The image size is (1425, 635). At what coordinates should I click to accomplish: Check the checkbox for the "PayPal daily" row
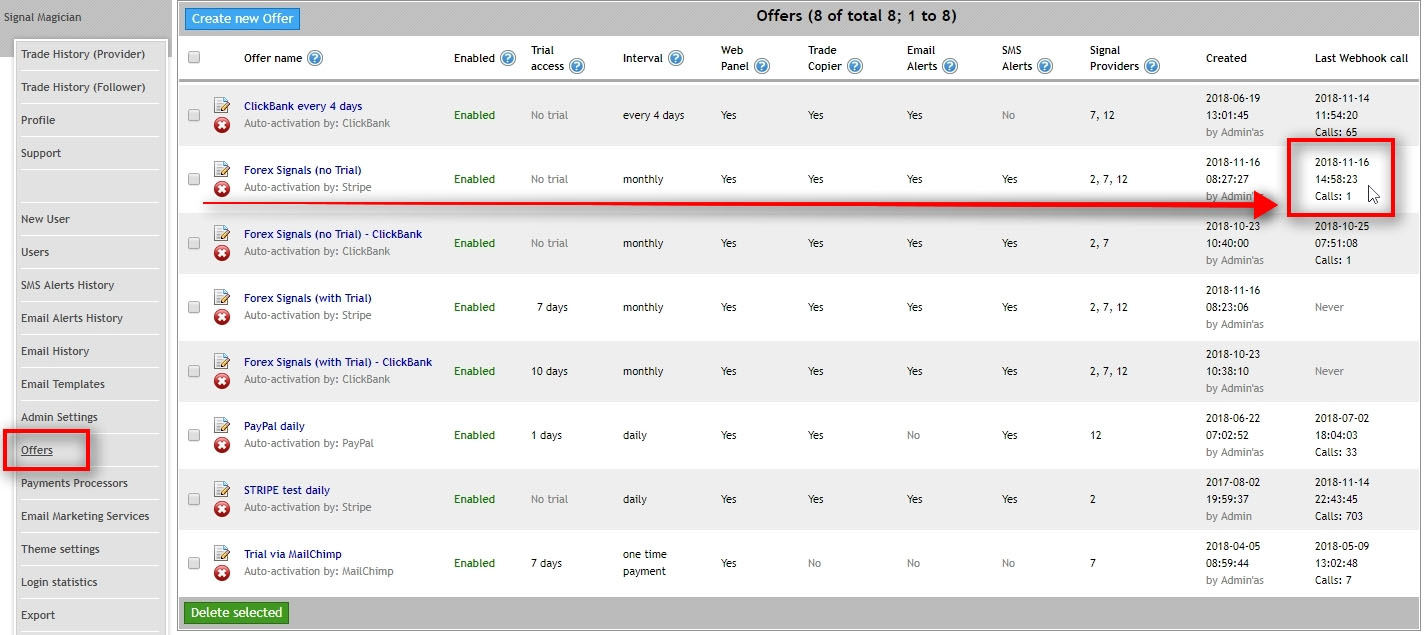194,435
